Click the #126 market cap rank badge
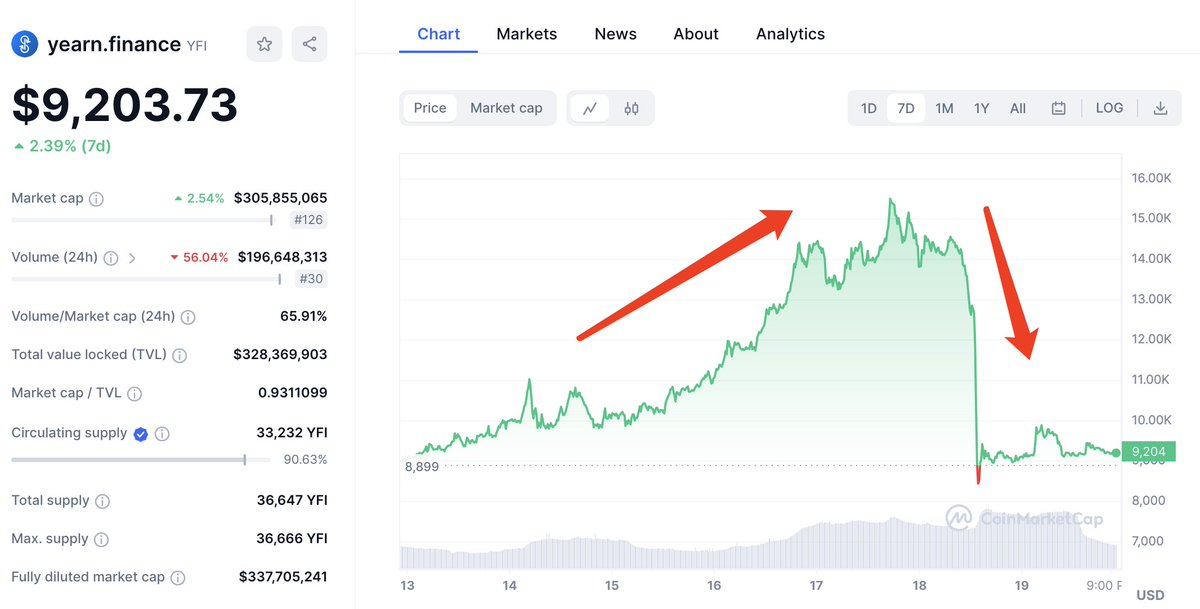 [308, 220]
